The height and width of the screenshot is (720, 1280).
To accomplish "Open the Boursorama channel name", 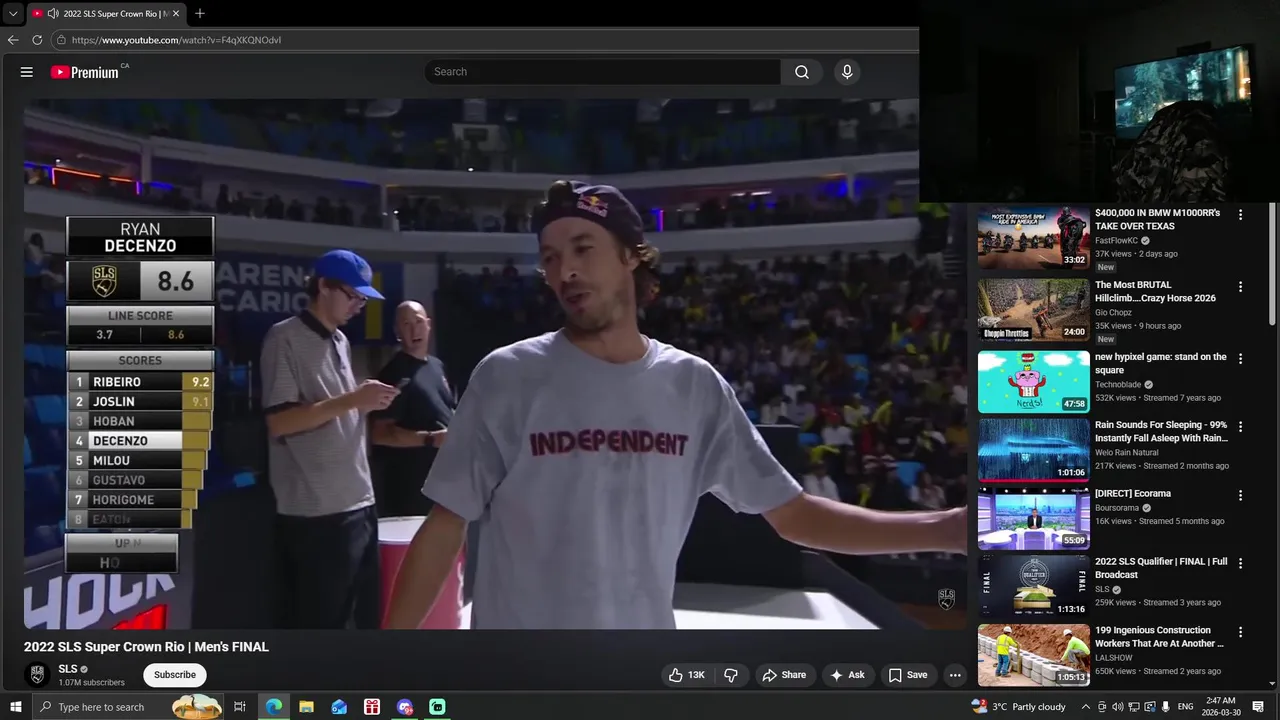I will tap(1117, 507).
